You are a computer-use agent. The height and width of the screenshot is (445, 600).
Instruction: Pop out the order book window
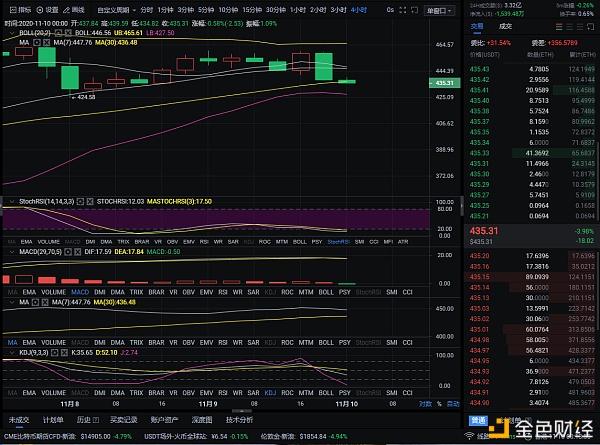(x=590, y=26)
